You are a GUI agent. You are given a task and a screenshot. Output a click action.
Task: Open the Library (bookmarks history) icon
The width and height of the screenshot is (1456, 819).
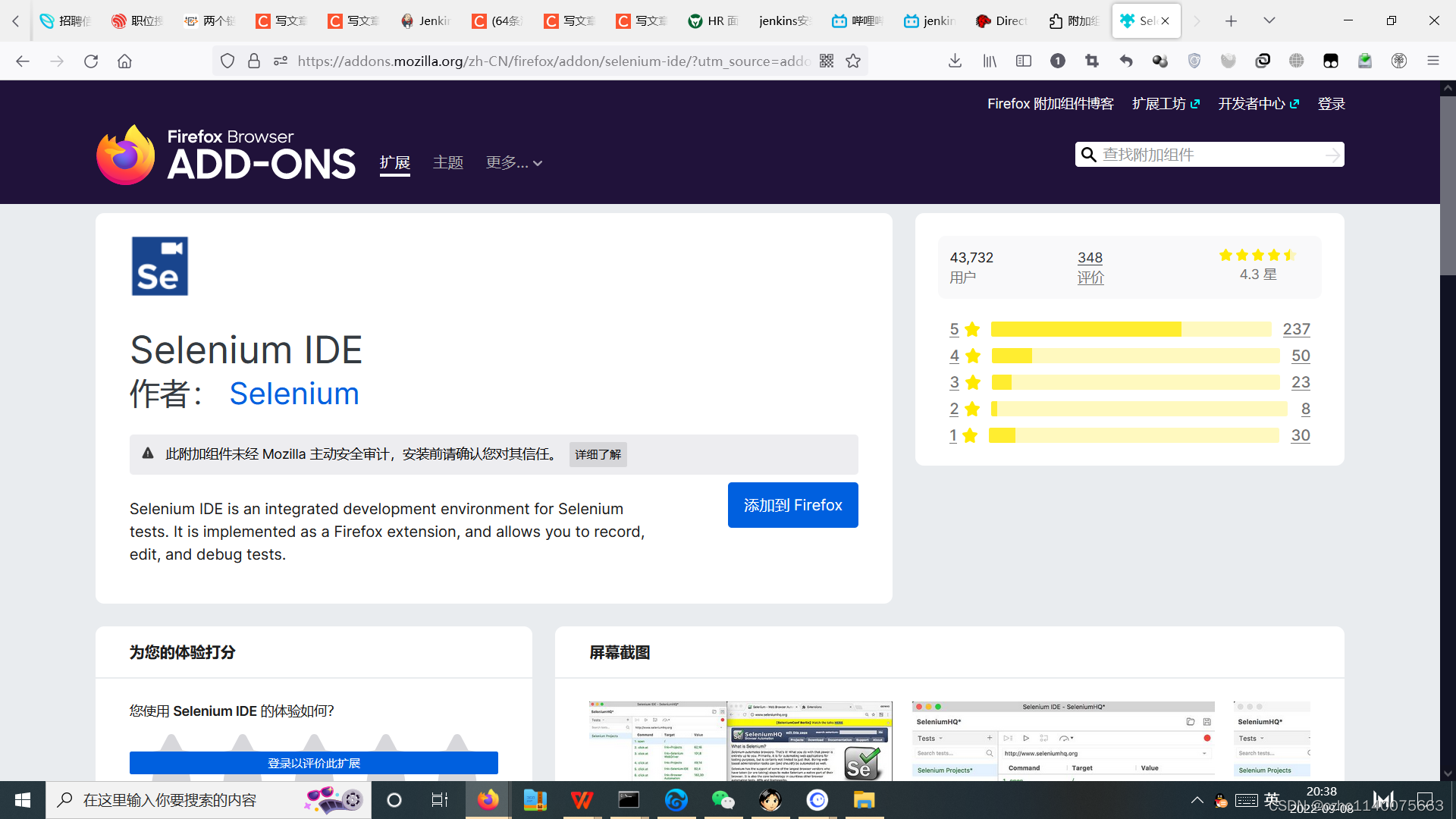[989, 61]
